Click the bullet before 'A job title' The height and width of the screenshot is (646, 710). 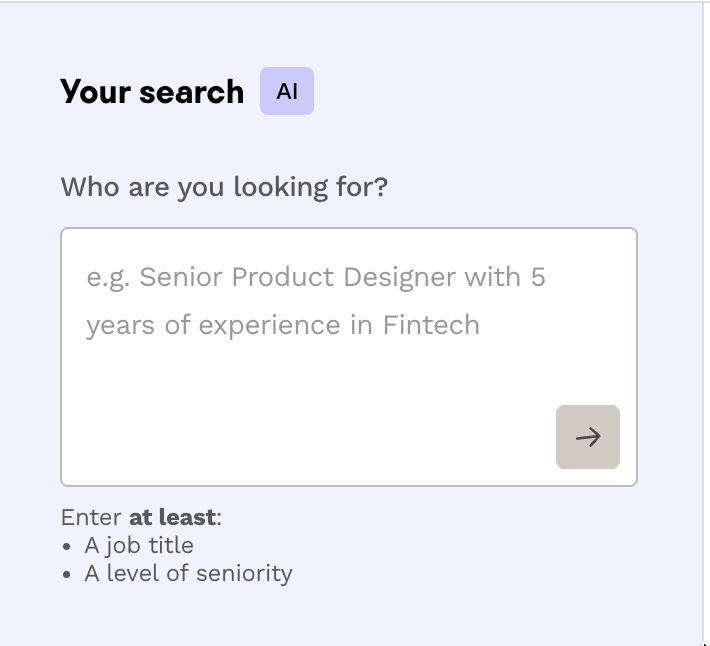[x=67, y=547]
